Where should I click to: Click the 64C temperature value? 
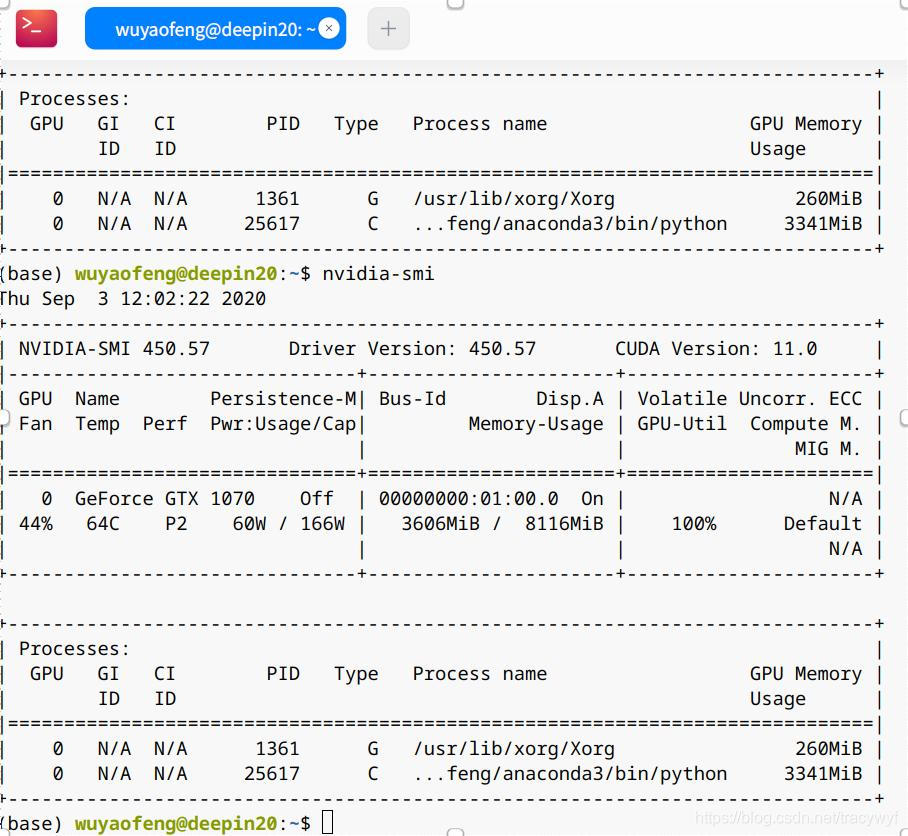tap(102, 524)
